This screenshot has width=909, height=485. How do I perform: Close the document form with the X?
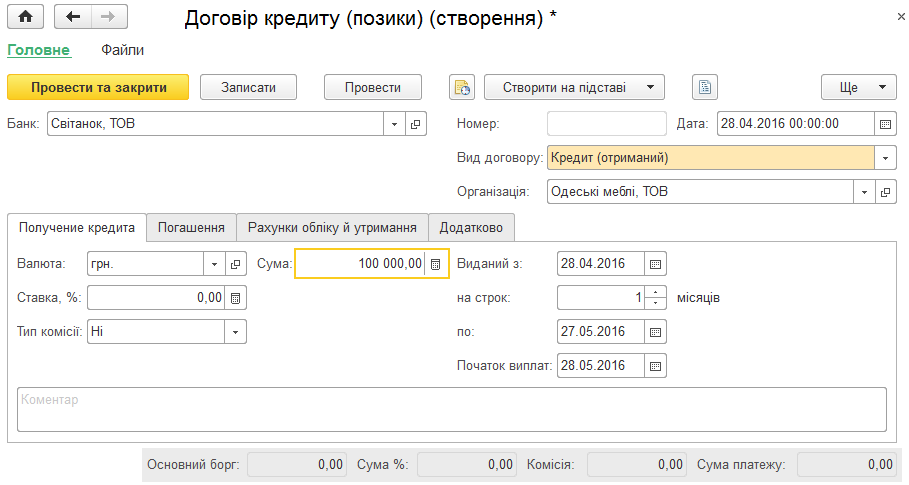tap(901, 17)
